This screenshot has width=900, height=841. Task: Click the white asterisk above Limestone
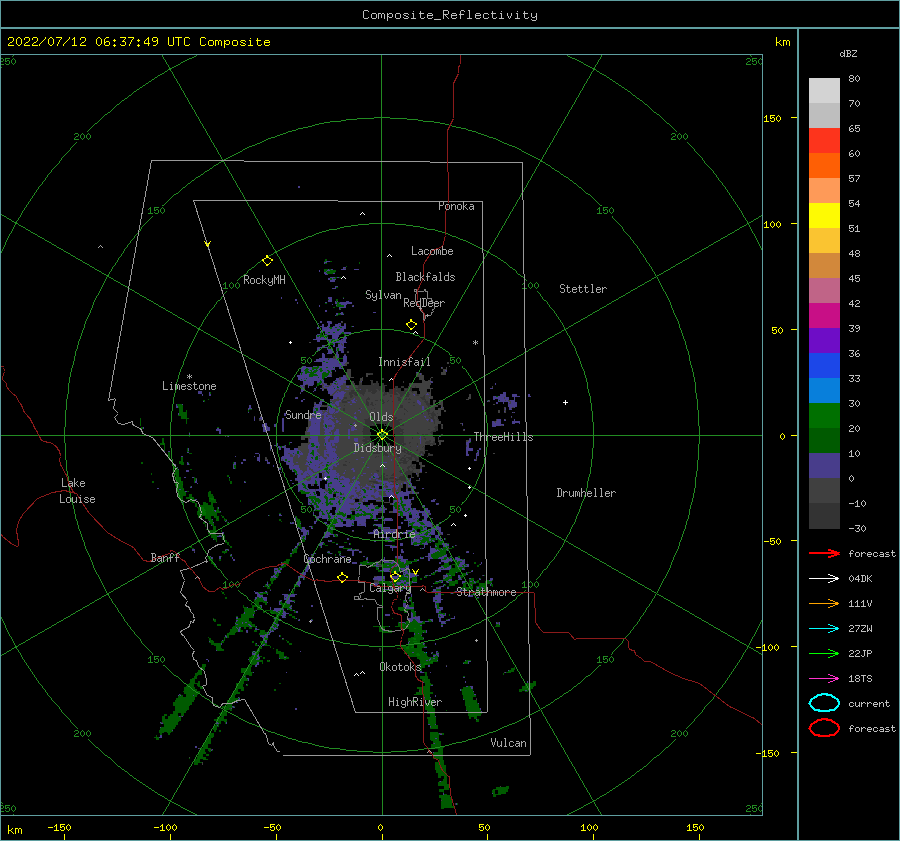point(189,377)
